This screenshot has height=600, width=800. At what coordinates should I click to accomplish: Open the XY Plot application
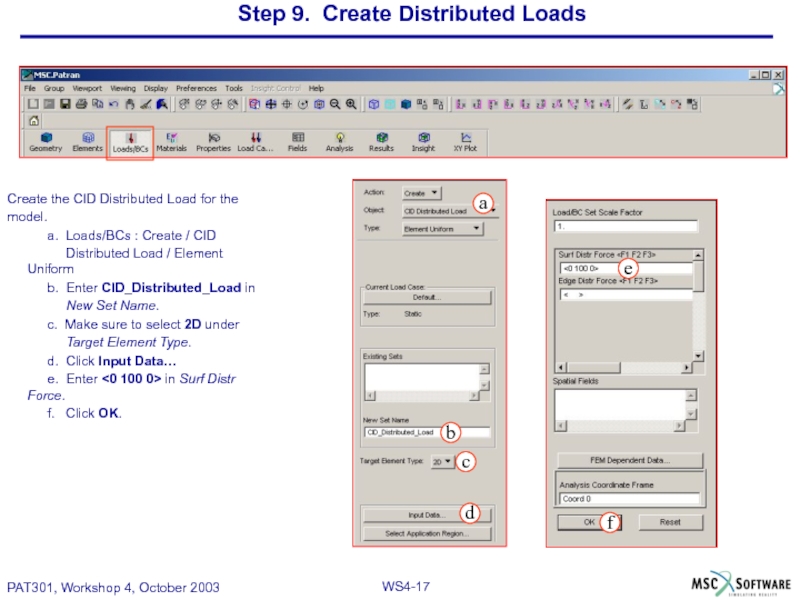[x=465, y=142]
